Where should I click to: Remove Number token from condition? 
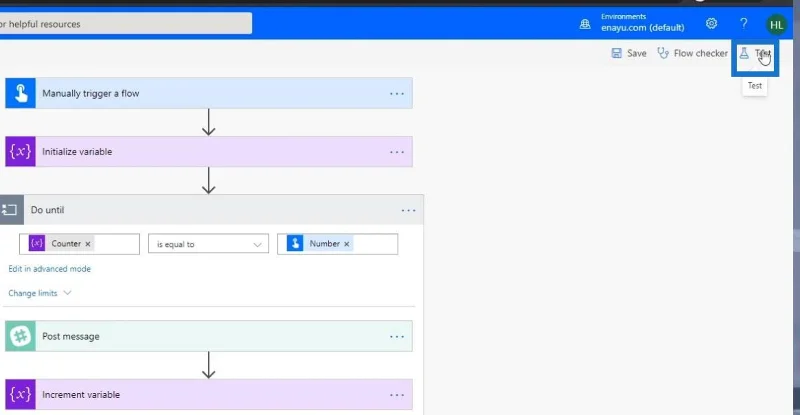346,244
